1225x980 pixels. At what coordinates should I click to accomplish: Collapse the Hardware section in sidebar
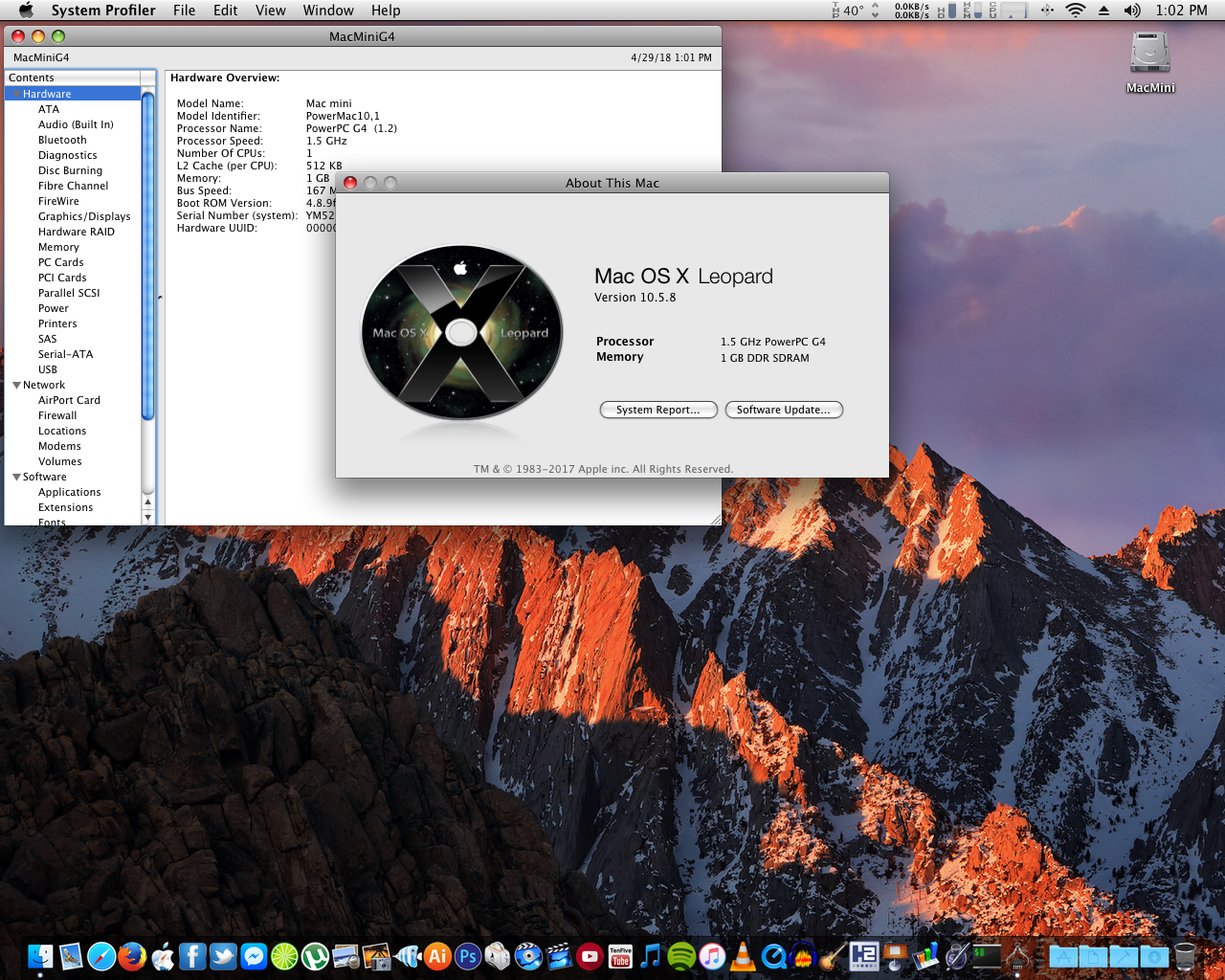[x=16, y=94]
